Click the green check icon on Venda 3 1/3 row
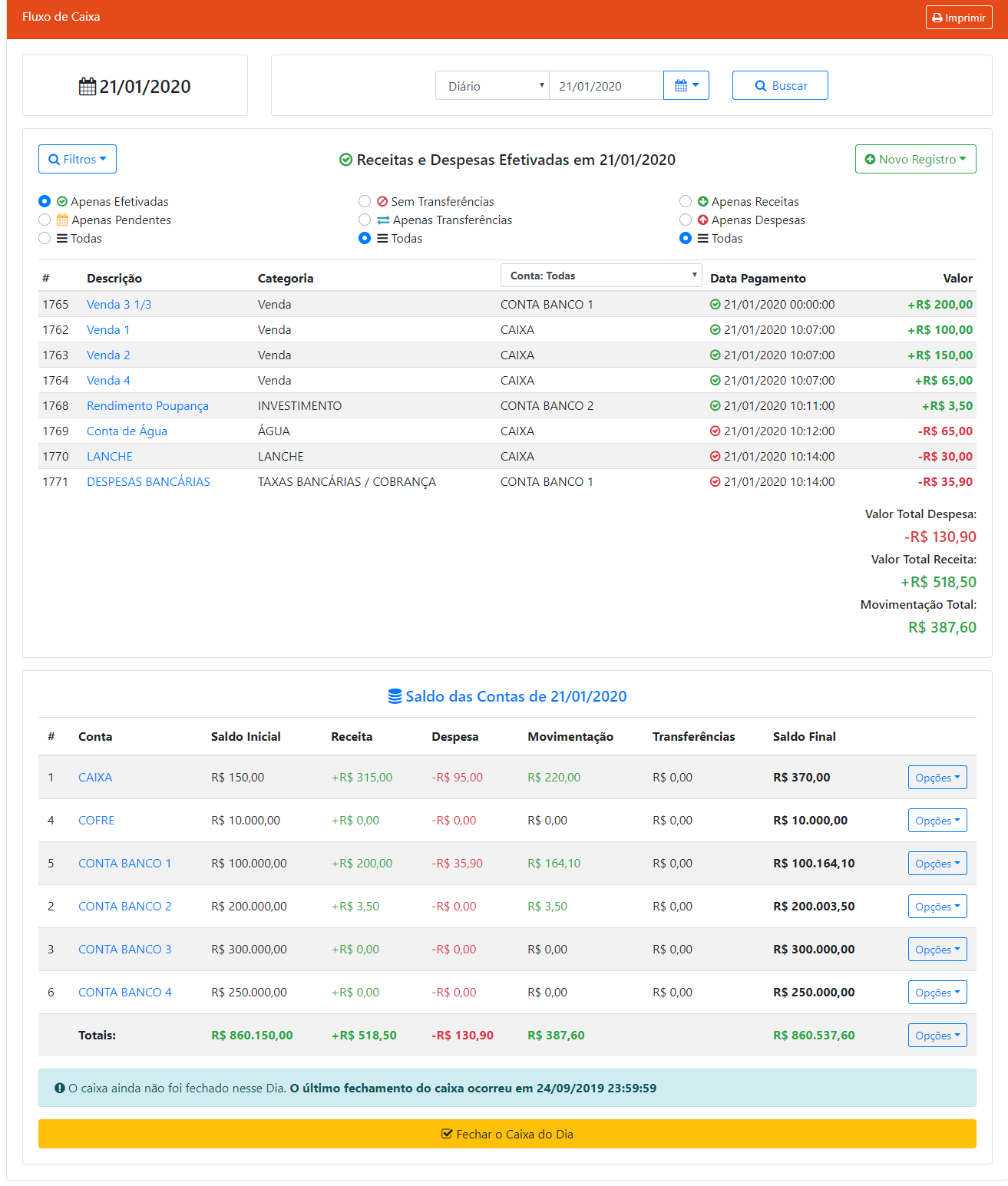1008x1186 pixels. (715, 305)
